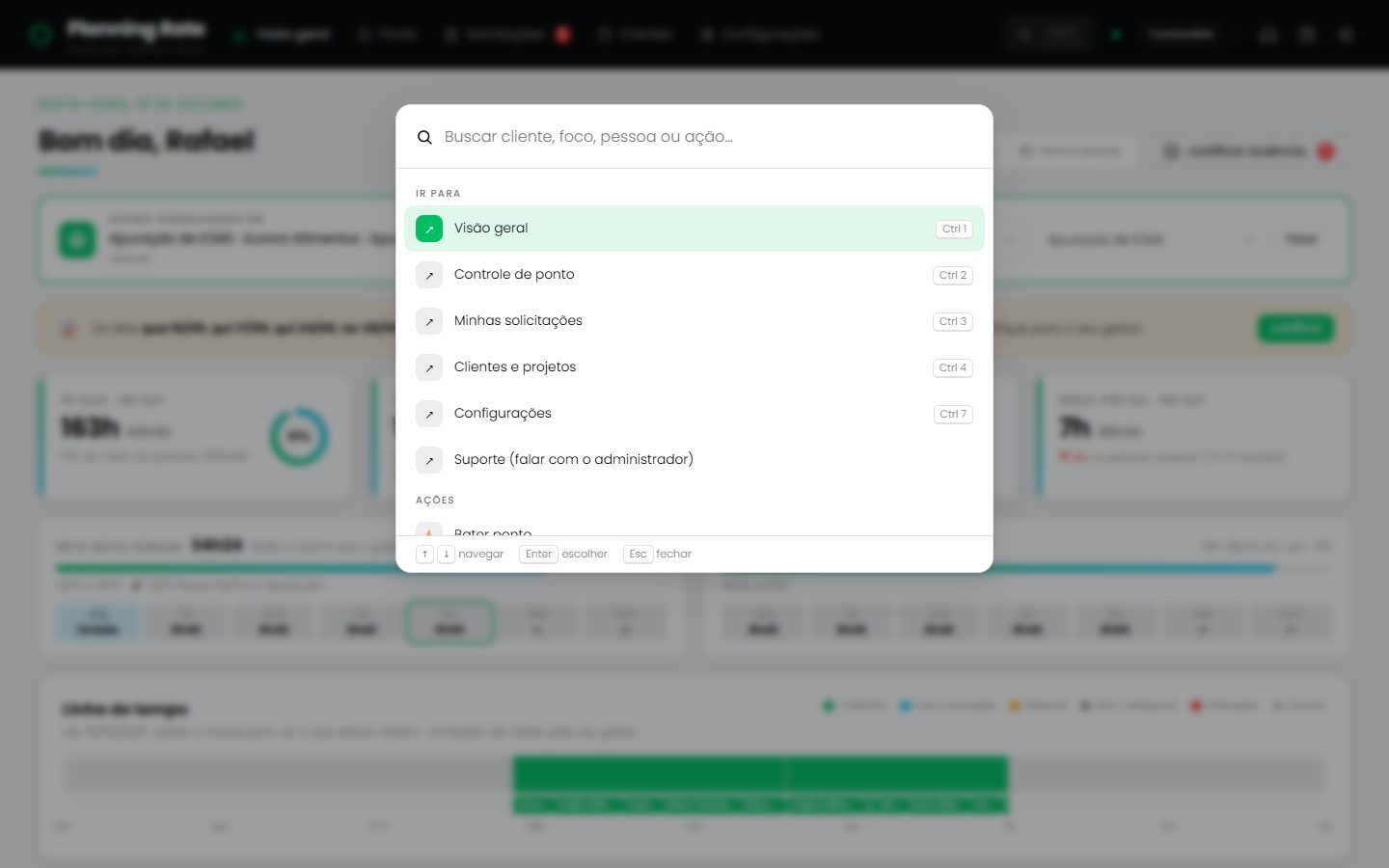The height and width of the screenshot is (868, 1389).
Task: Open Controle de ponto from the list
Action: 694,275
